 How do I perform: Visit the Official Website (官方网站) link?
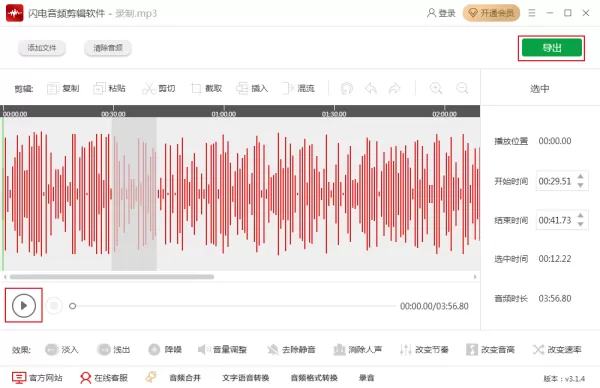coord(37,378)
